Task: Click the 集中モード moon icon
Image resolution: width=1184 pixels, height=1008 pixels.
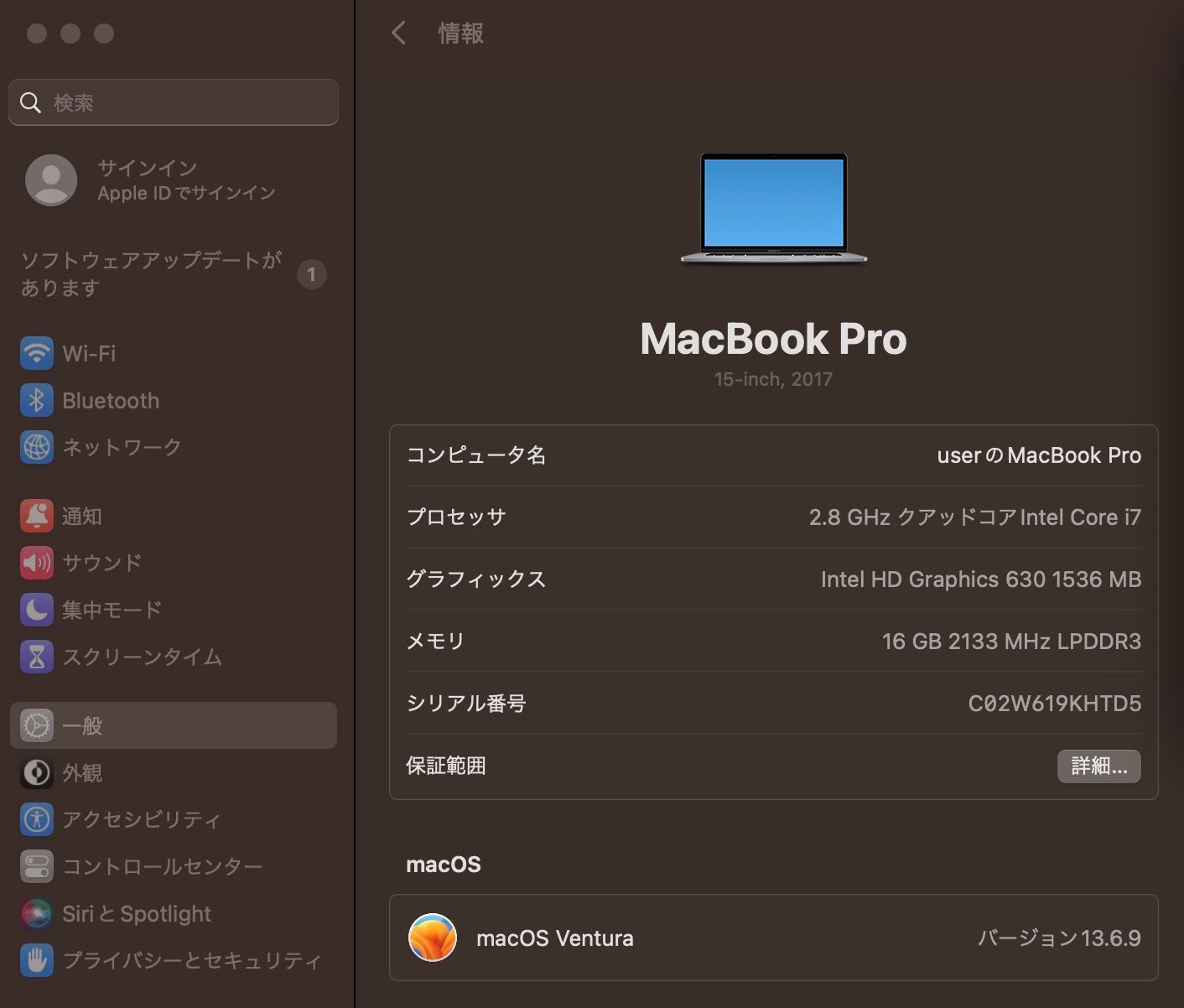Action: click(x=36, y=610)
